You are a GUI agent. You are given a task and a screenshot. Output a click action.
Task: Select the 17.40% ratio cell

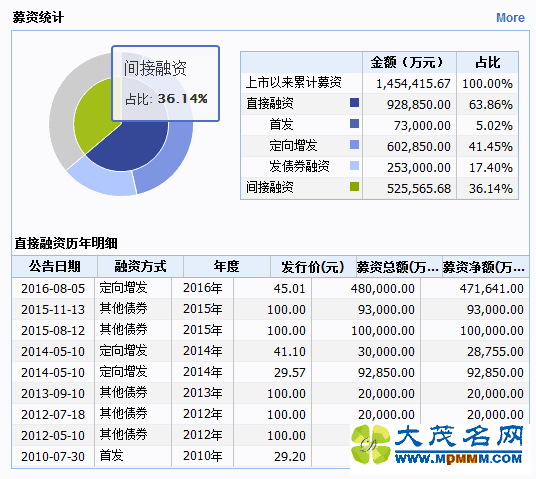click(491, 168)
